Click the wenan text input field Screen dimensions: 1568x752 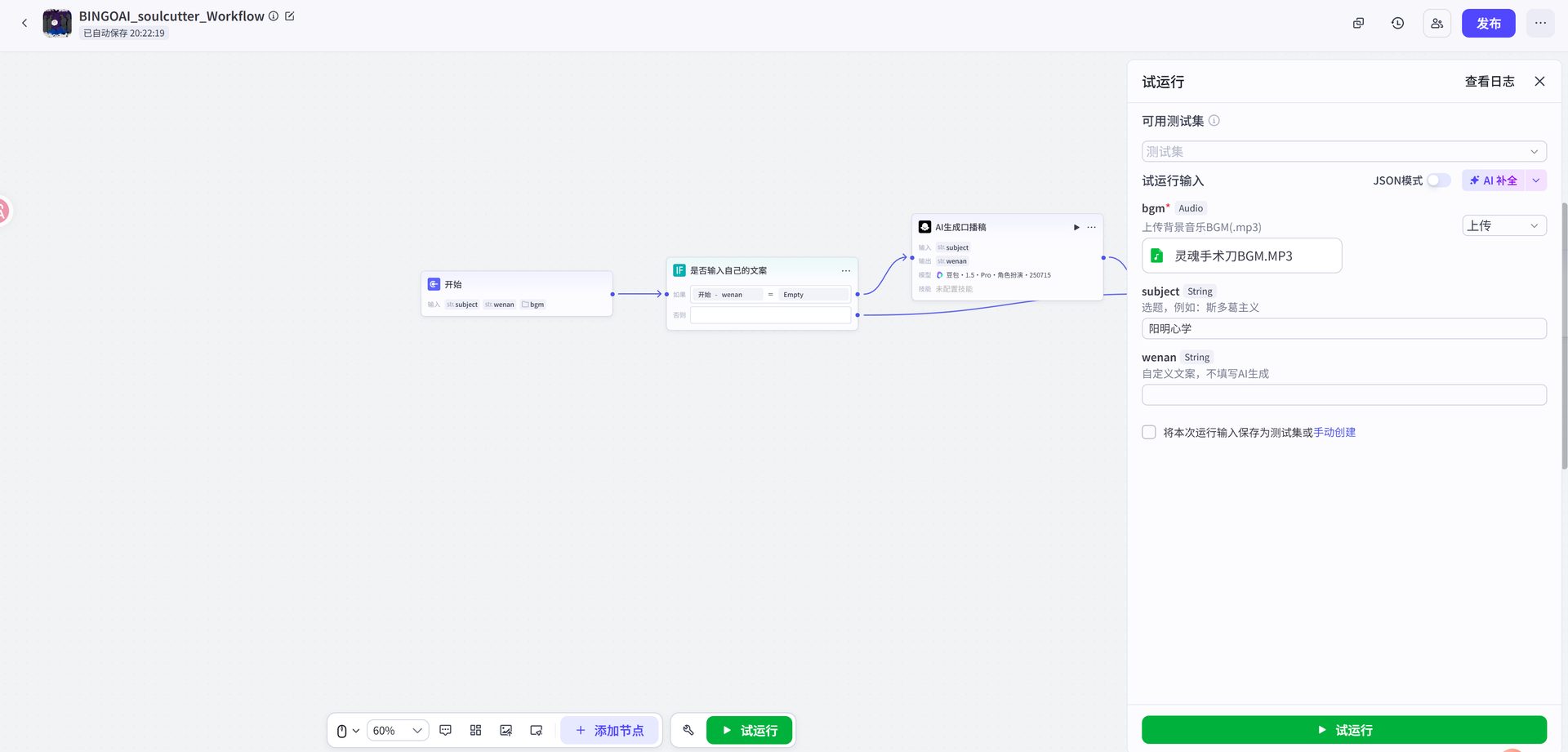[1343, 394]
